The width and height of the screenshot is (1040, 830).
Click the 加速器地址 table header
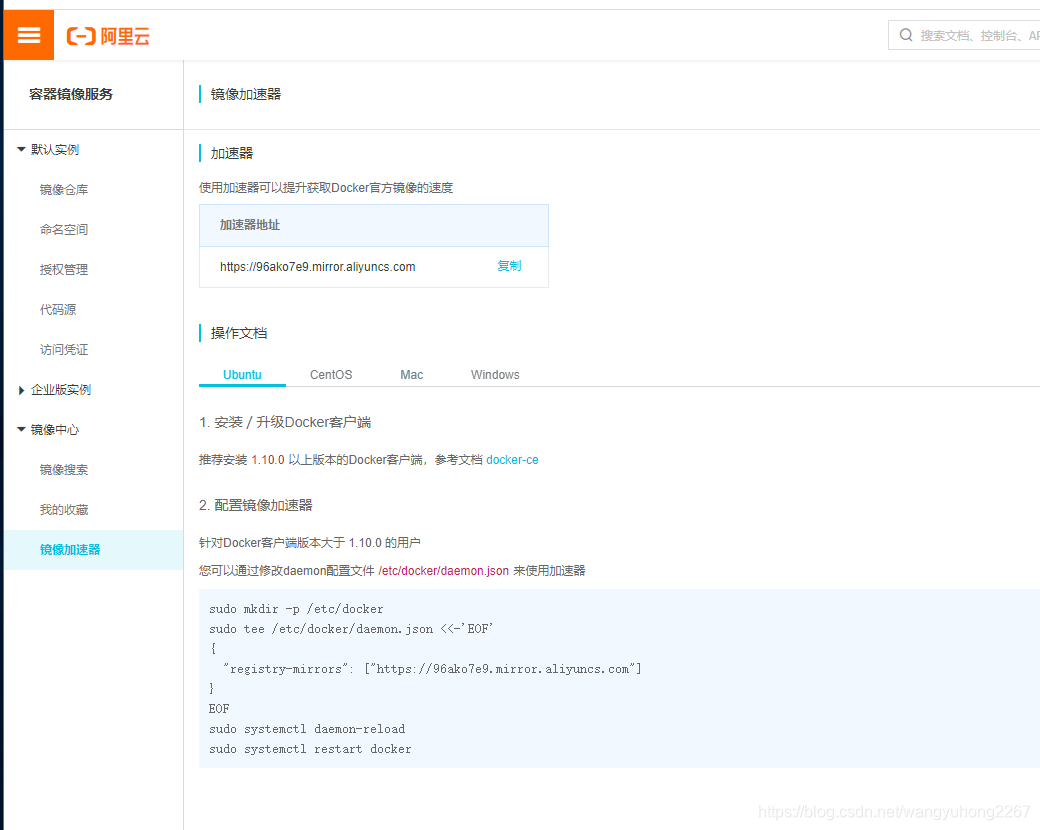pyautogui.click(x=374, y=226)
